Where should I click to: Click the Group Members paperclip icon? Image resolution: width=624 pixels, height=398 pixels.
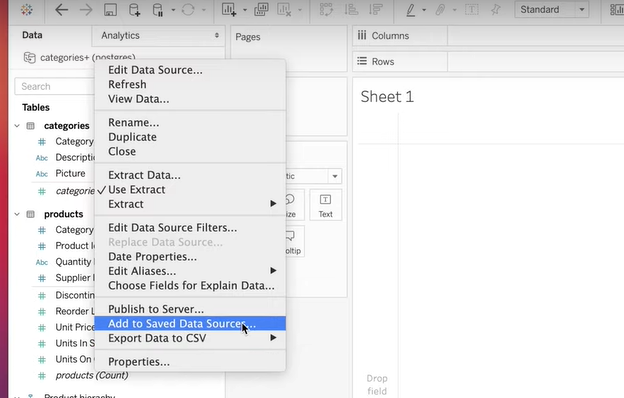[x=440, y=10]
